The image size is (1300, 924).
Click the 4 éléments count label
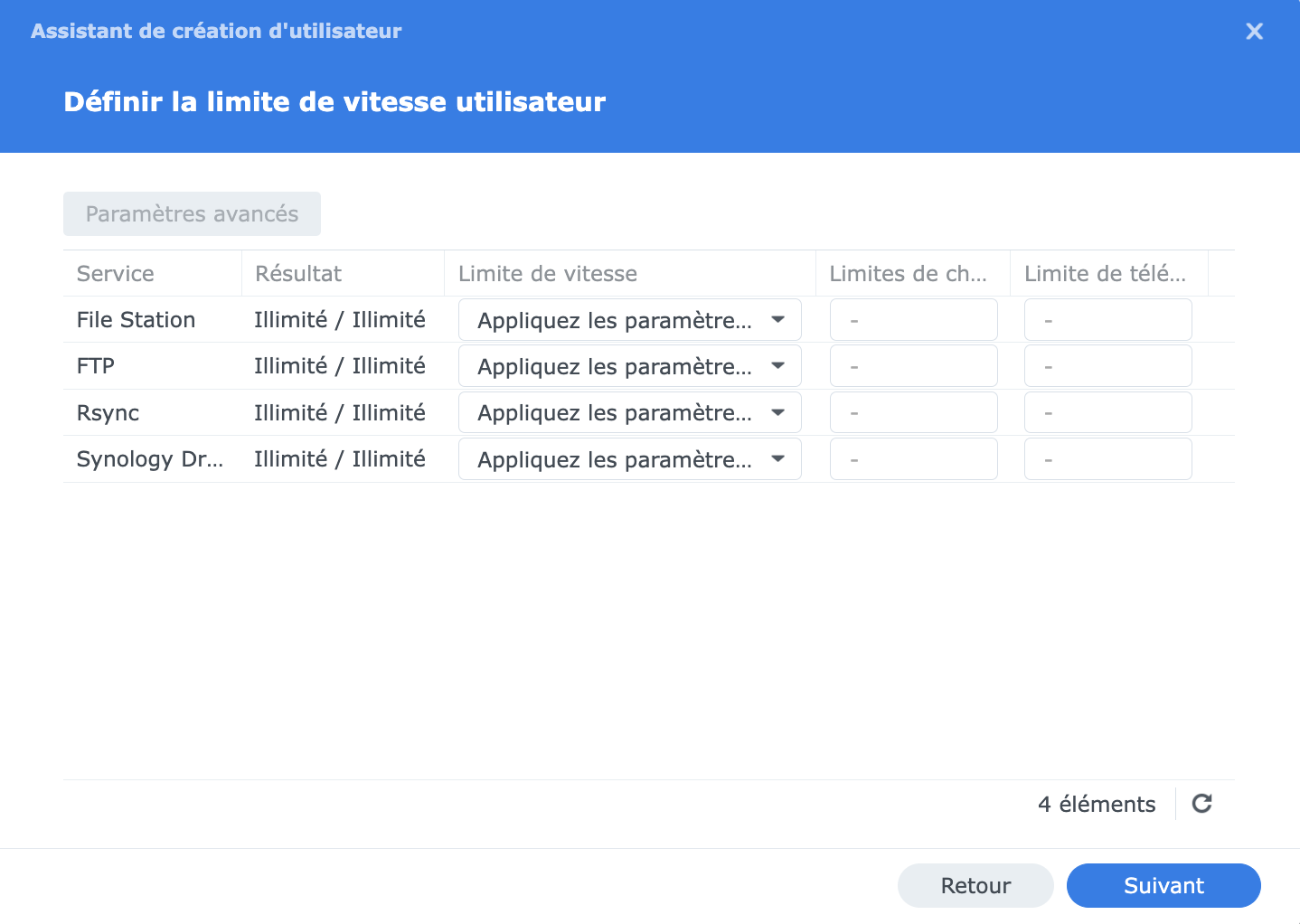(1097, 804)
